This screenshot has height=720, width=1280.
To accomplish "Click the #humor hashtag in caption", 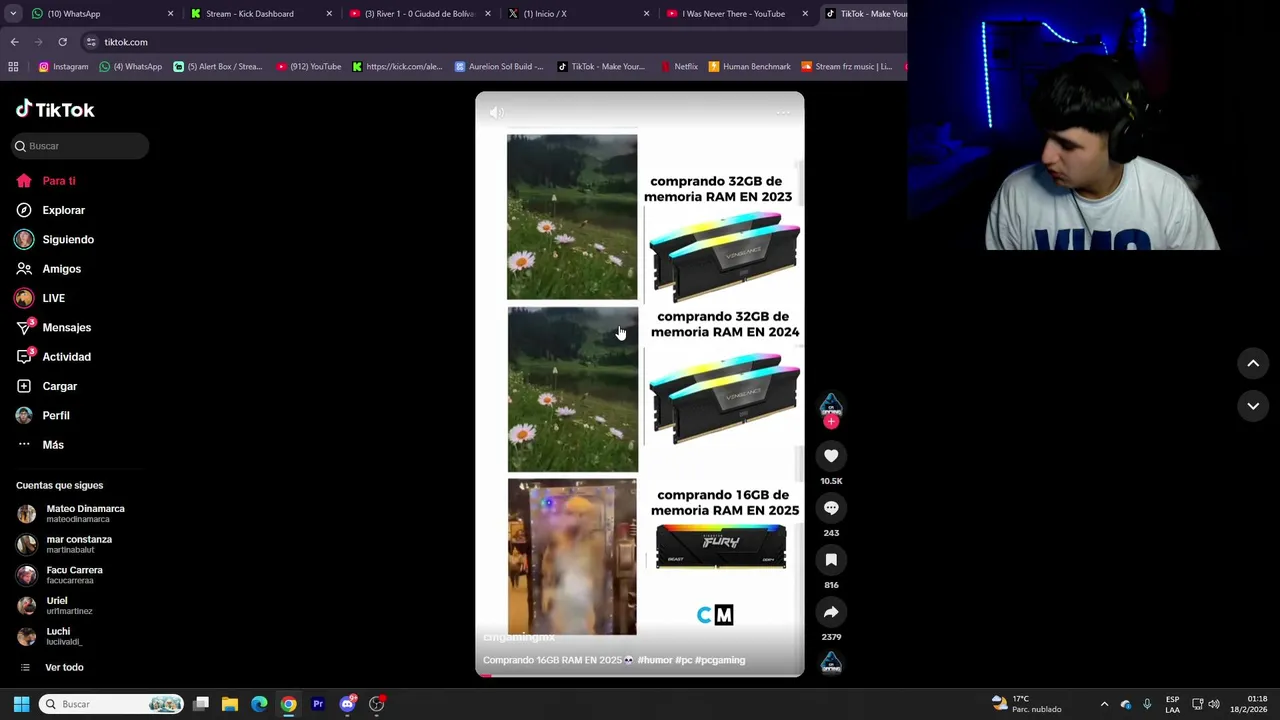I will click(x=654, y=660).
